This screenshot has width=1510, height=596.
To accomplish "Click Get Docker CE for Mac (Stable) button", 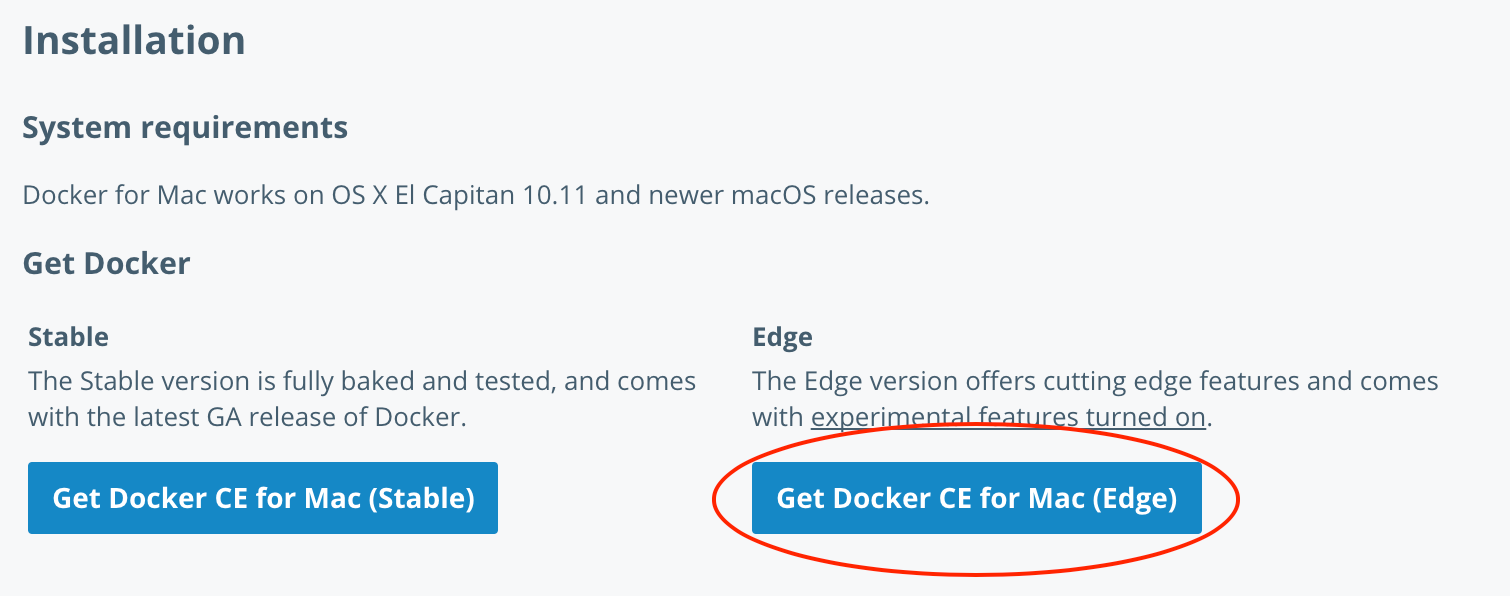I will [262, 498].
